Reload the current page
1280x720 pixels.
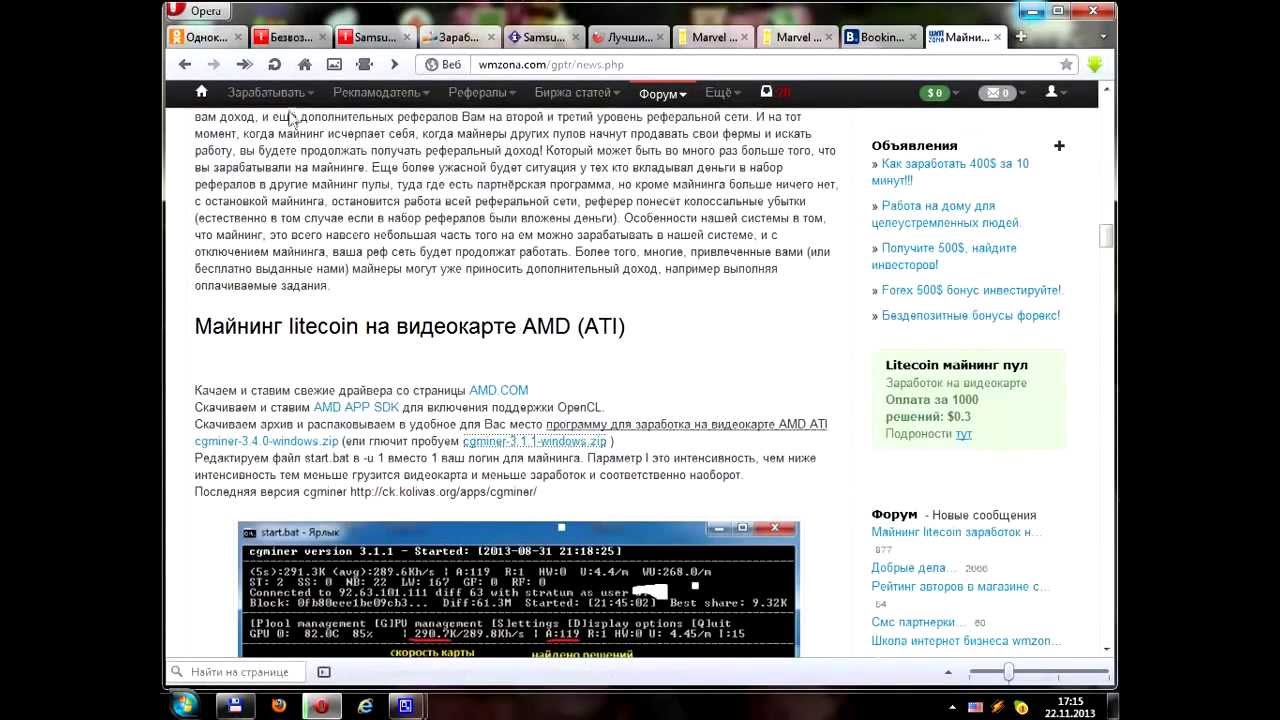[274, 64]
